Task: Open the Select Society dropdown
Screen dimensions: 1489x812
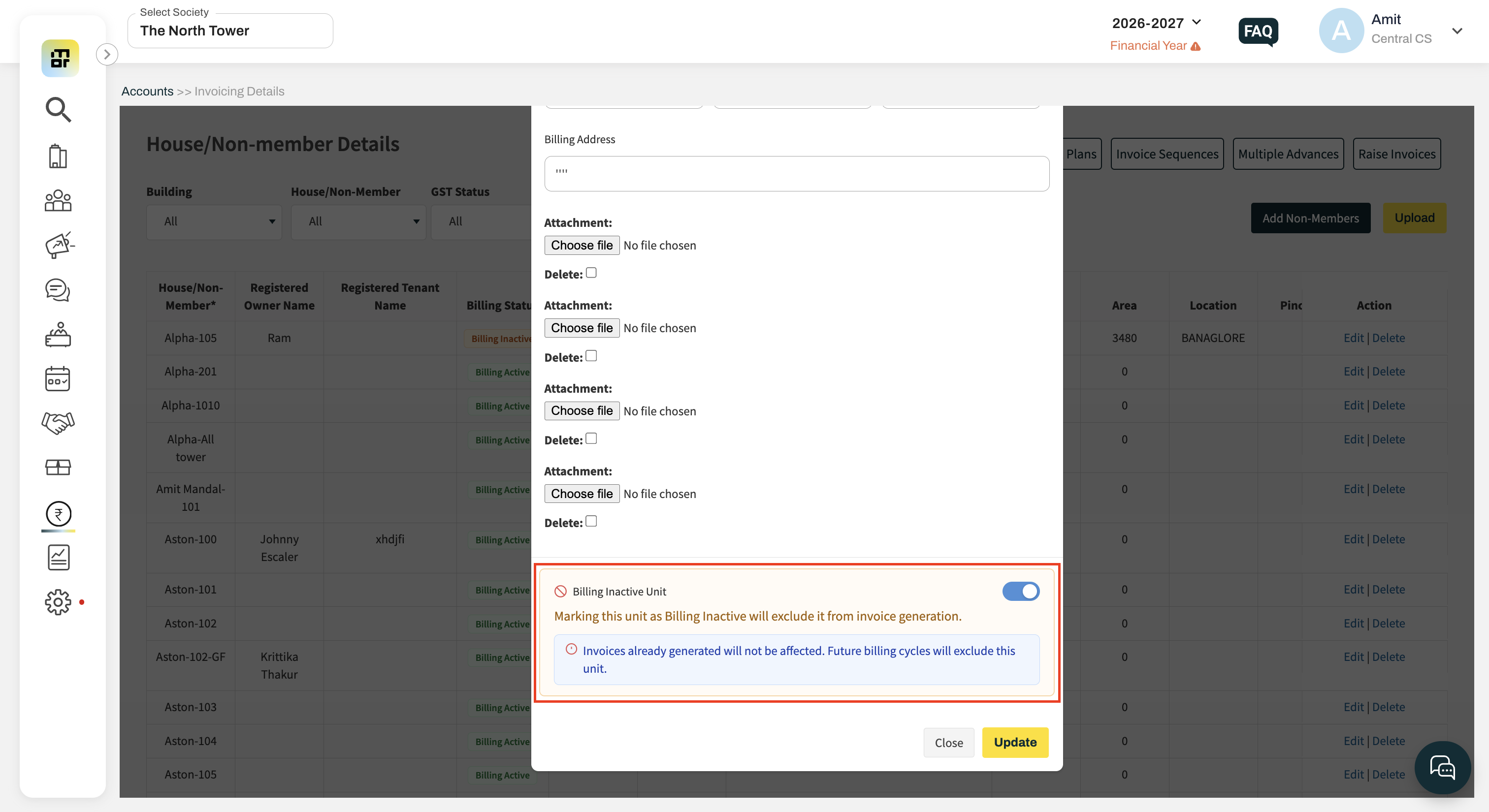Action: pos(230,31)
